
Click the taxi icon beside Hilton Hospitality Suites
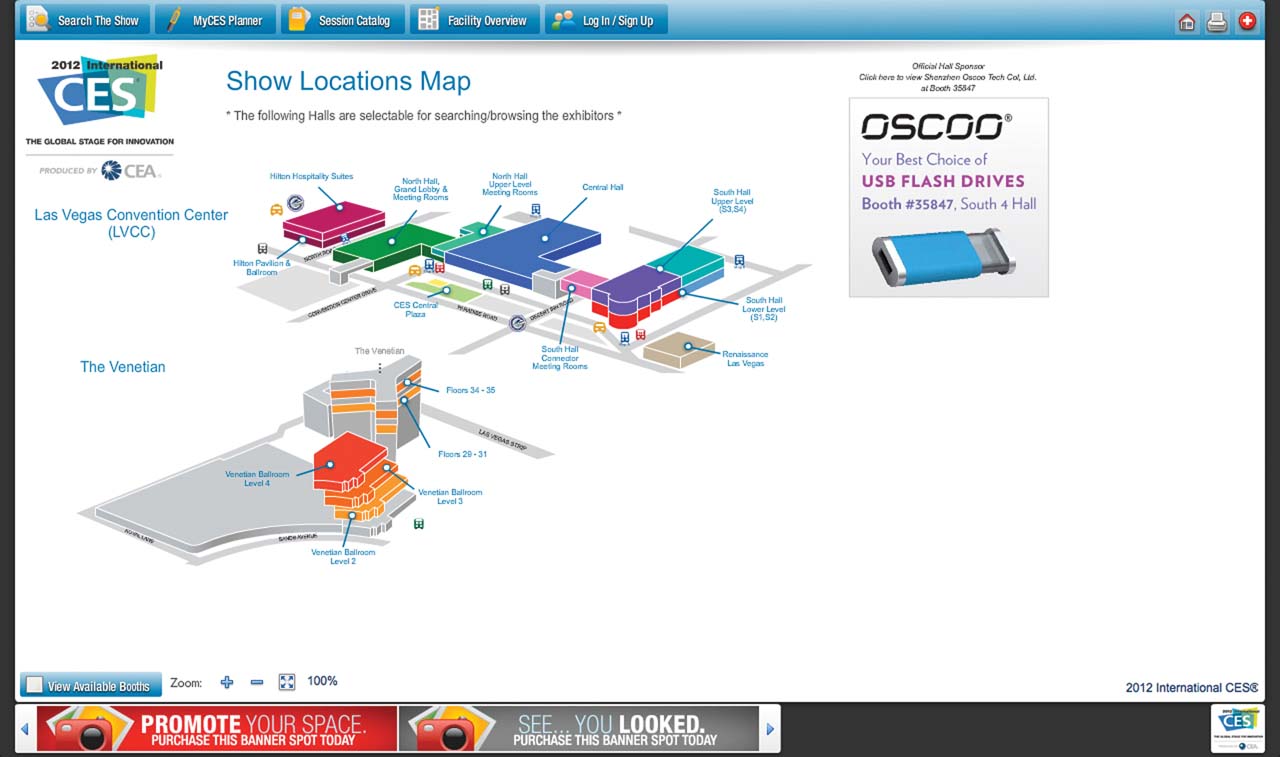(x=276, y=210)
